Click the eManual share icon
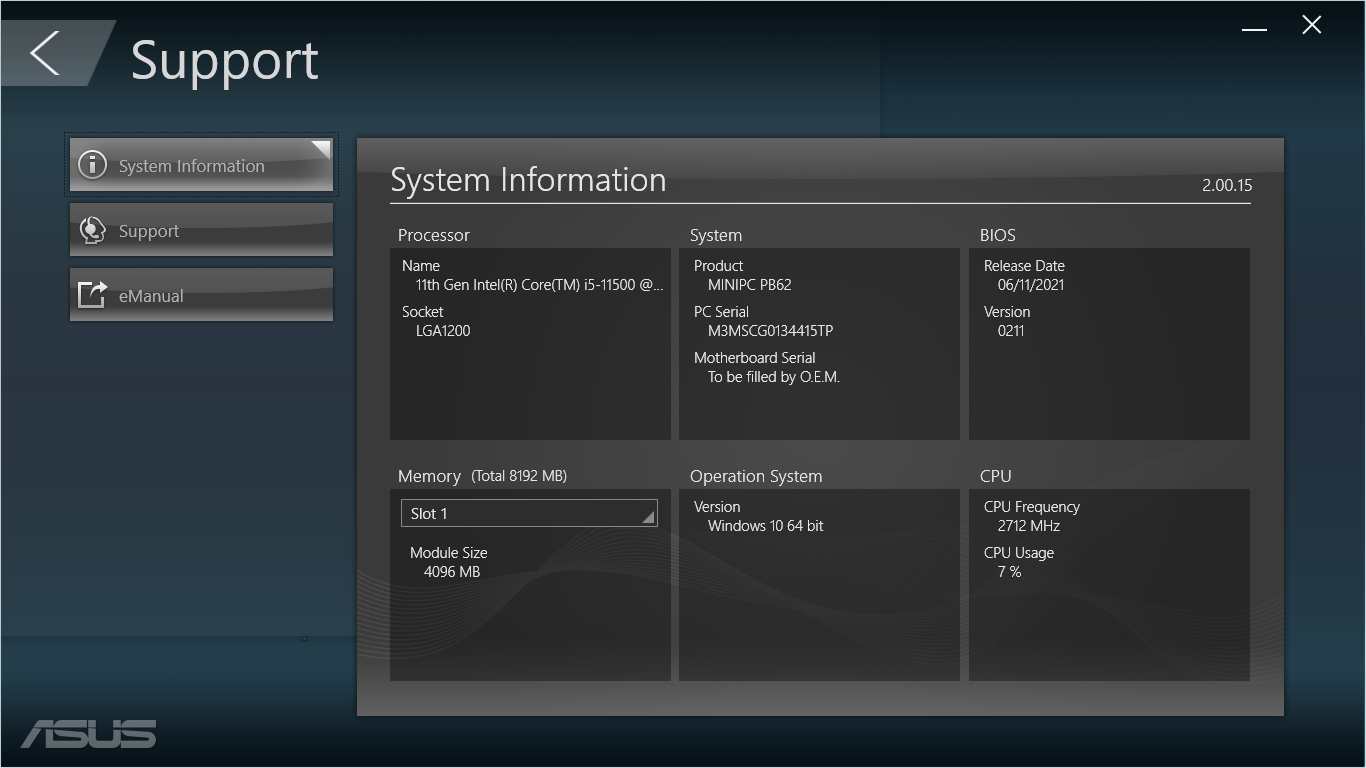Viewport: 1366px width, 768px height. tap(92, 295)
